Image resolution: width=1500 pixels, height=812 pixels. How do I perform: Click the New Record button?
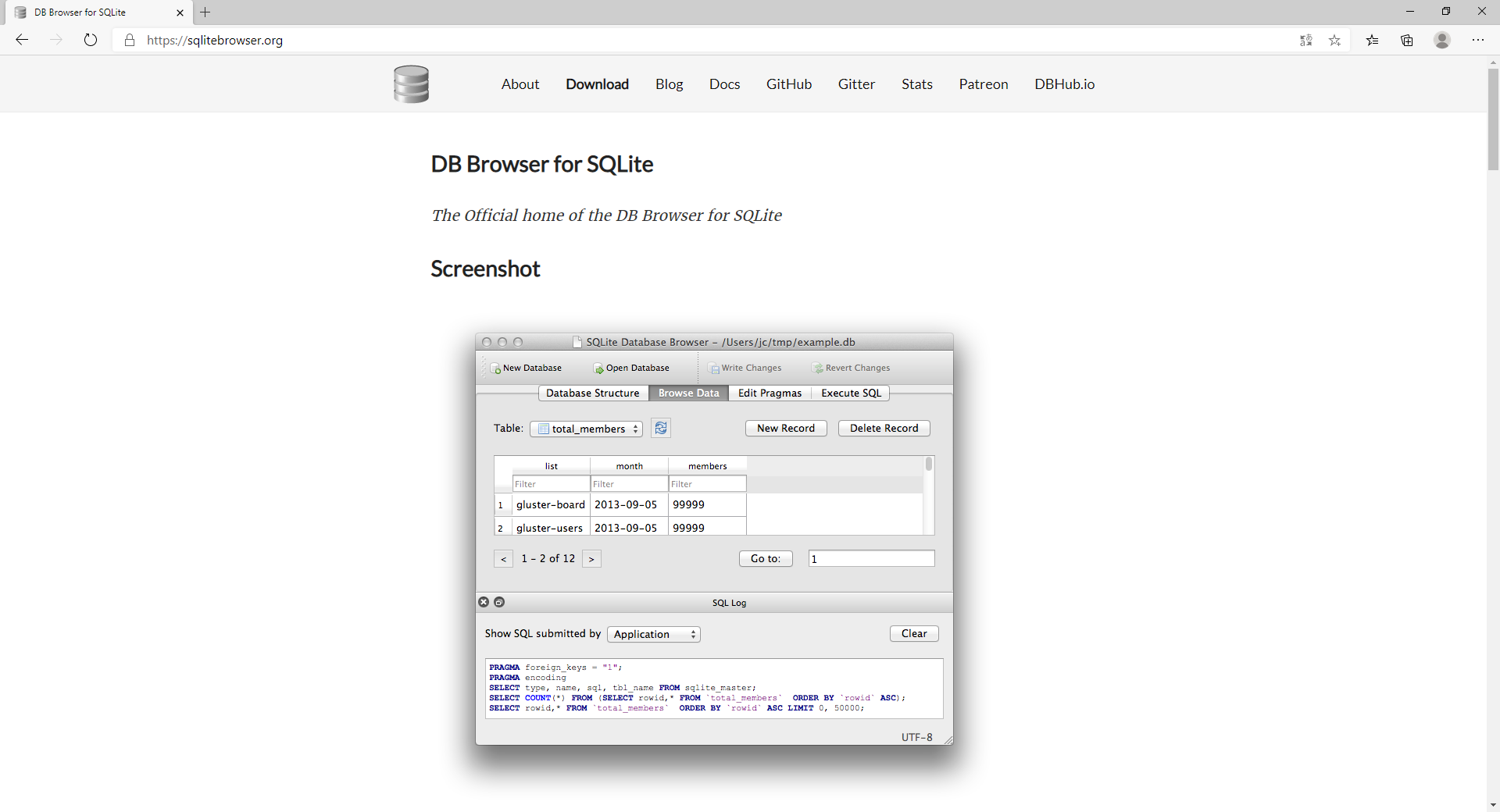pyautogui.click(x=786, y=428)
